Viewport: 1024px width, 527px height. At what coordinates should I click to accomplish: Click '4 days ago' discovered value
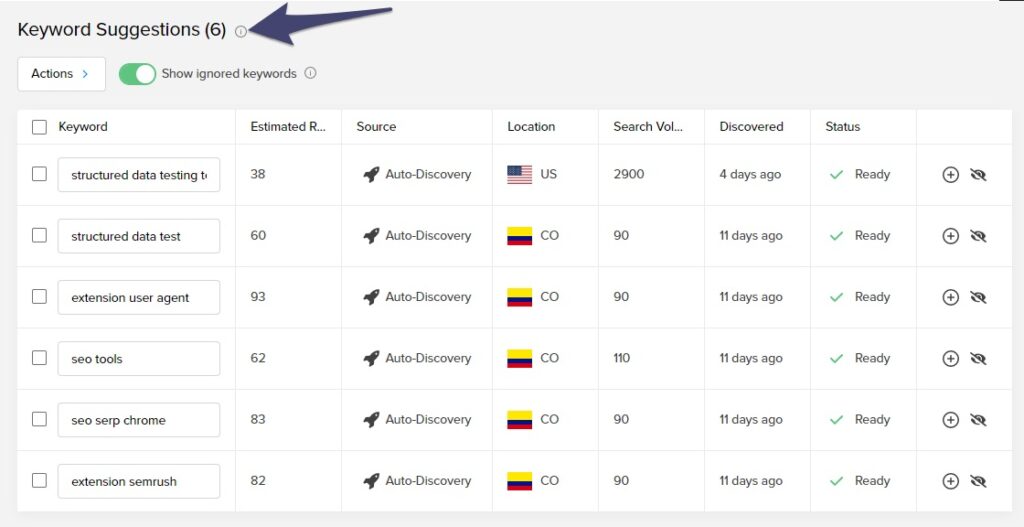tap(750, 174)
